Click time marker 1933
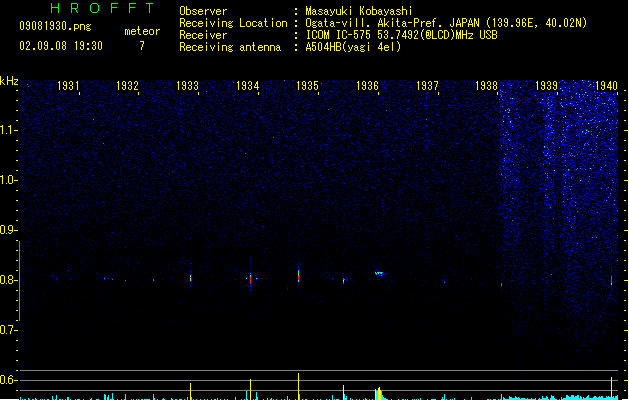 pos(187,86)
